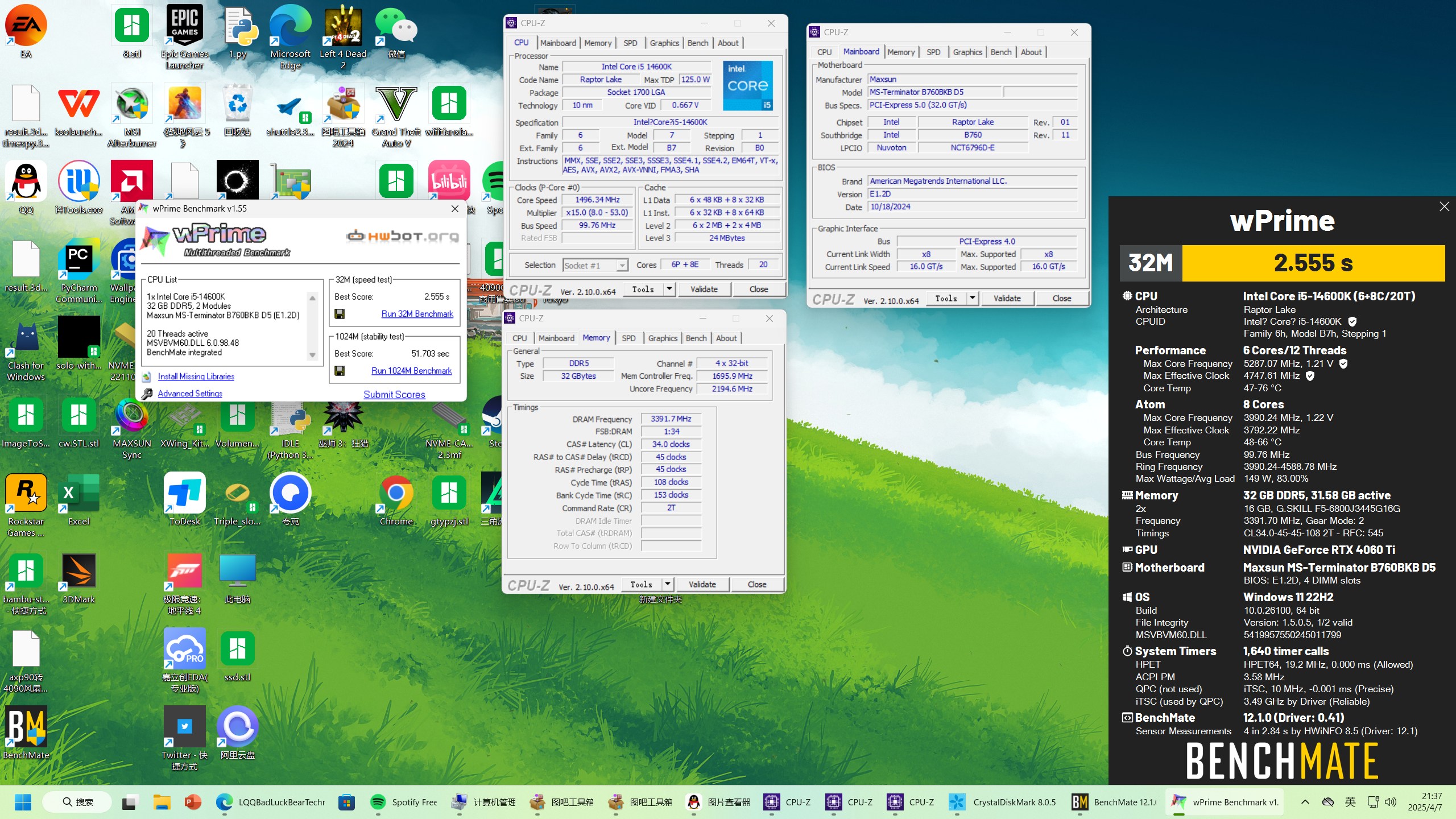Open Chrome desktop shortcut
Screen dimensions: 1456x819
point(396,499)
